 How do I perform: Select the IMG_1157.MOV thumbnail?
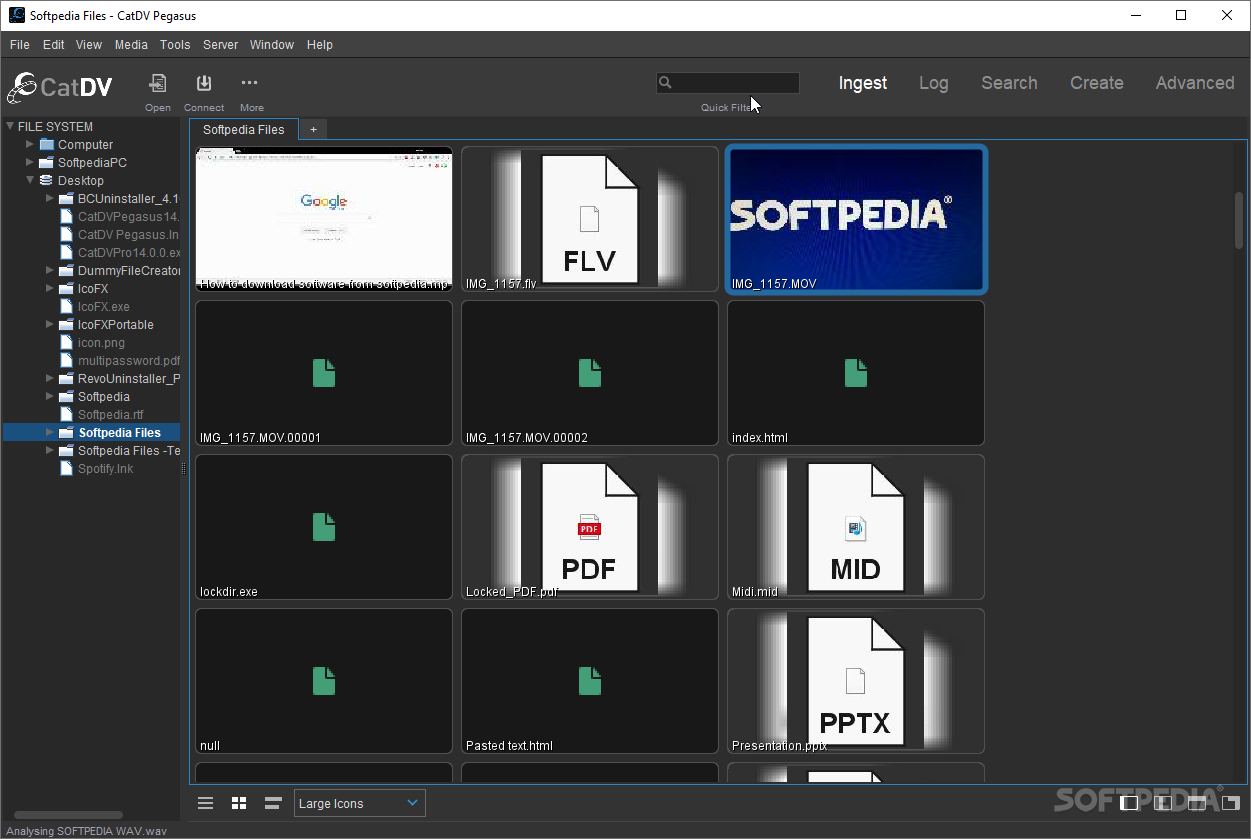[x=856, y=219]
